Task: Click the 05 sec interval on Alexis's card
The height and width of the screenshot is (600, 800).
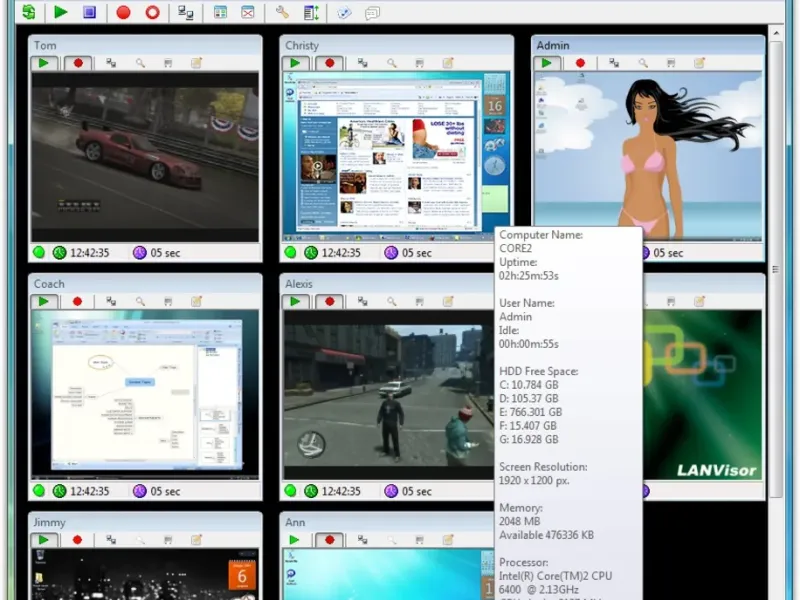Action: pos(408,491)
